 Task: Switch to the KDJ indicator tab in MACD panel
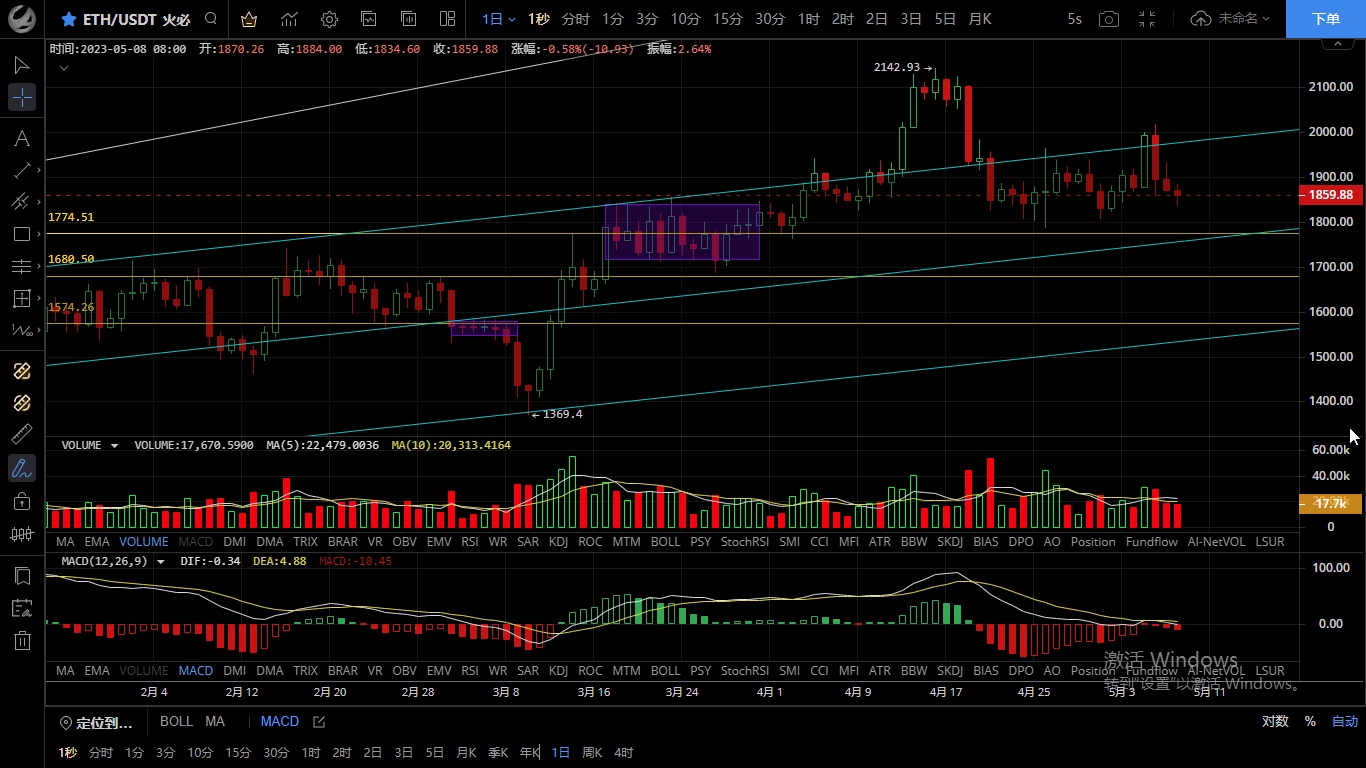tap(558, 670)
